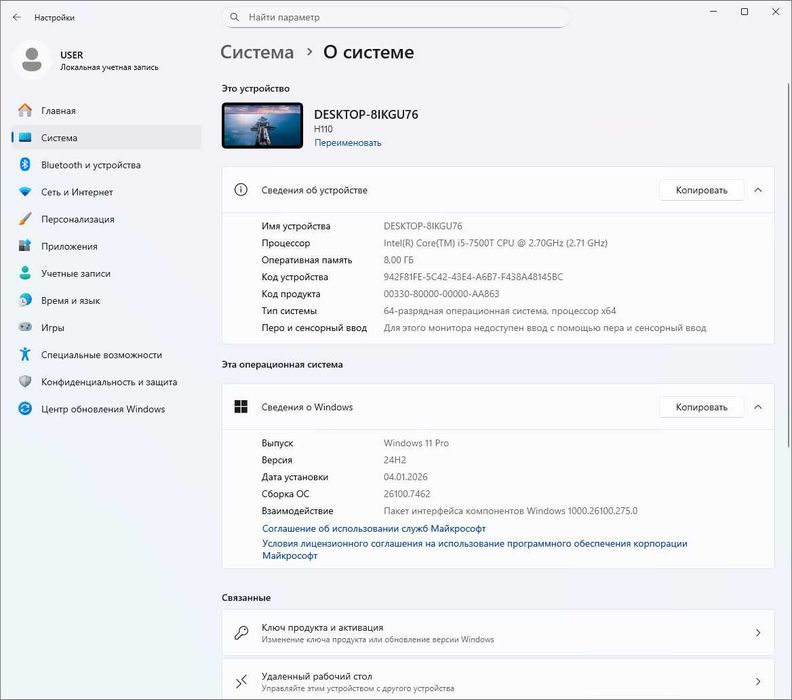Click the network Wi-Fi icon
792x700 pixels.
click(25, 192)
